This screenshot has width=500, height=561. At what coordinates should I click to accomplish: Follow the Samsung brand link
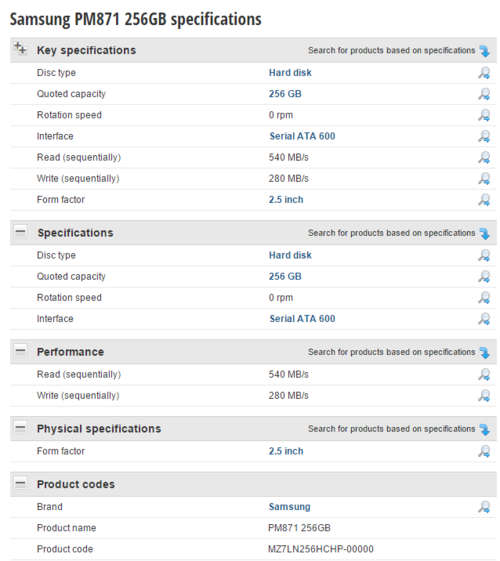pos(289,507)
